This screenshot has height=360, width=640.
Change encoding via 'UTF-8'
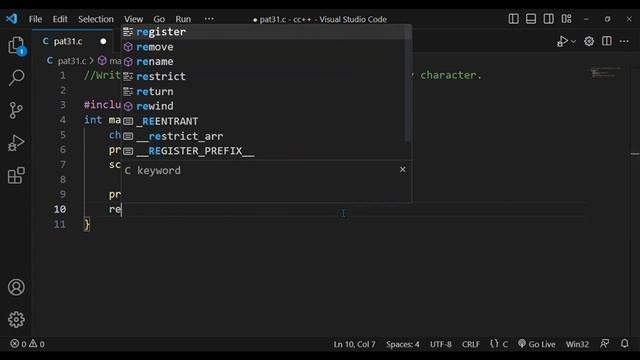(x=440, y=344)
